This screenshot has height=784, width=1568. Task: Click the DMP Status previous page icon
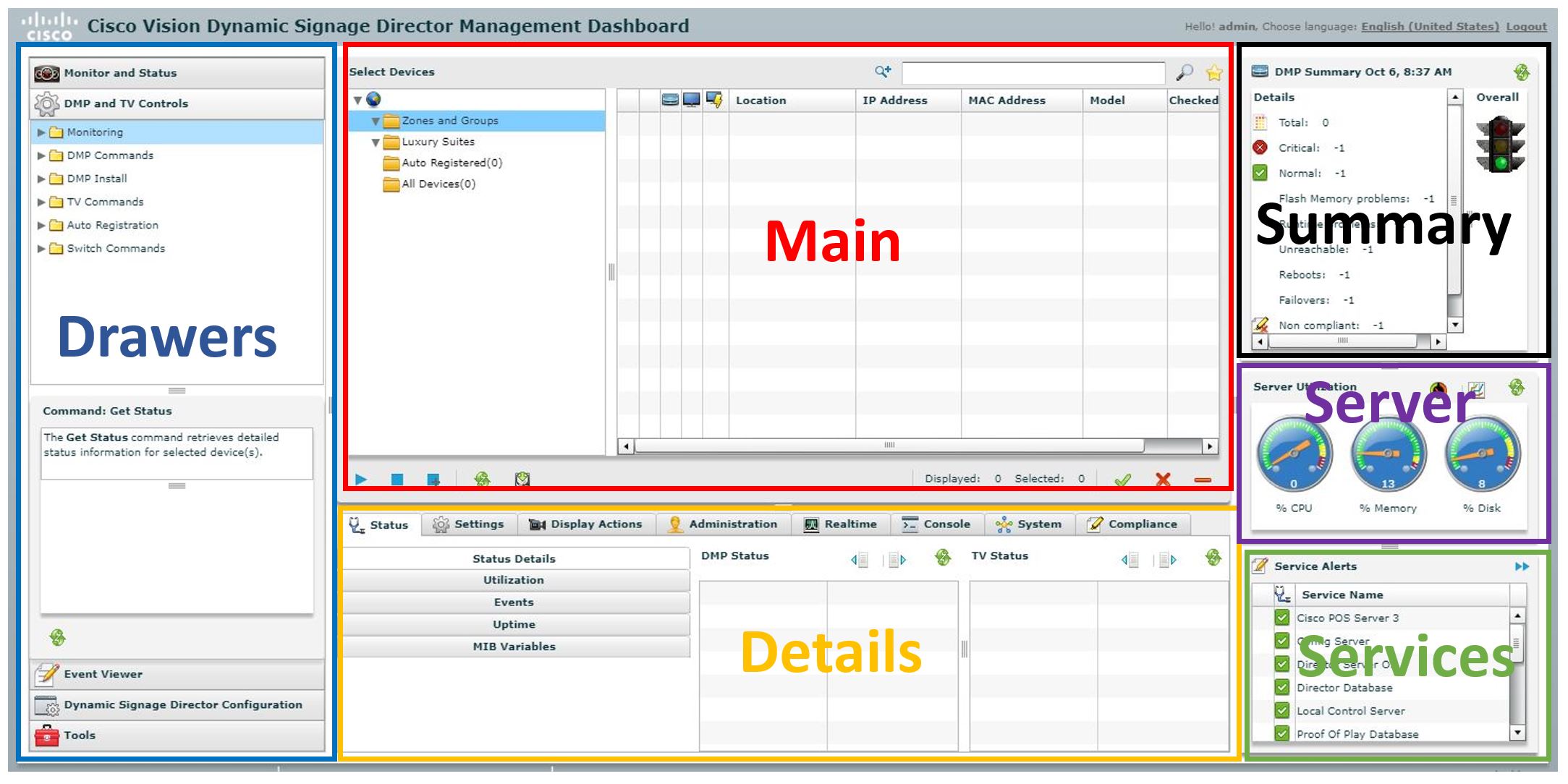coord(860,559)
